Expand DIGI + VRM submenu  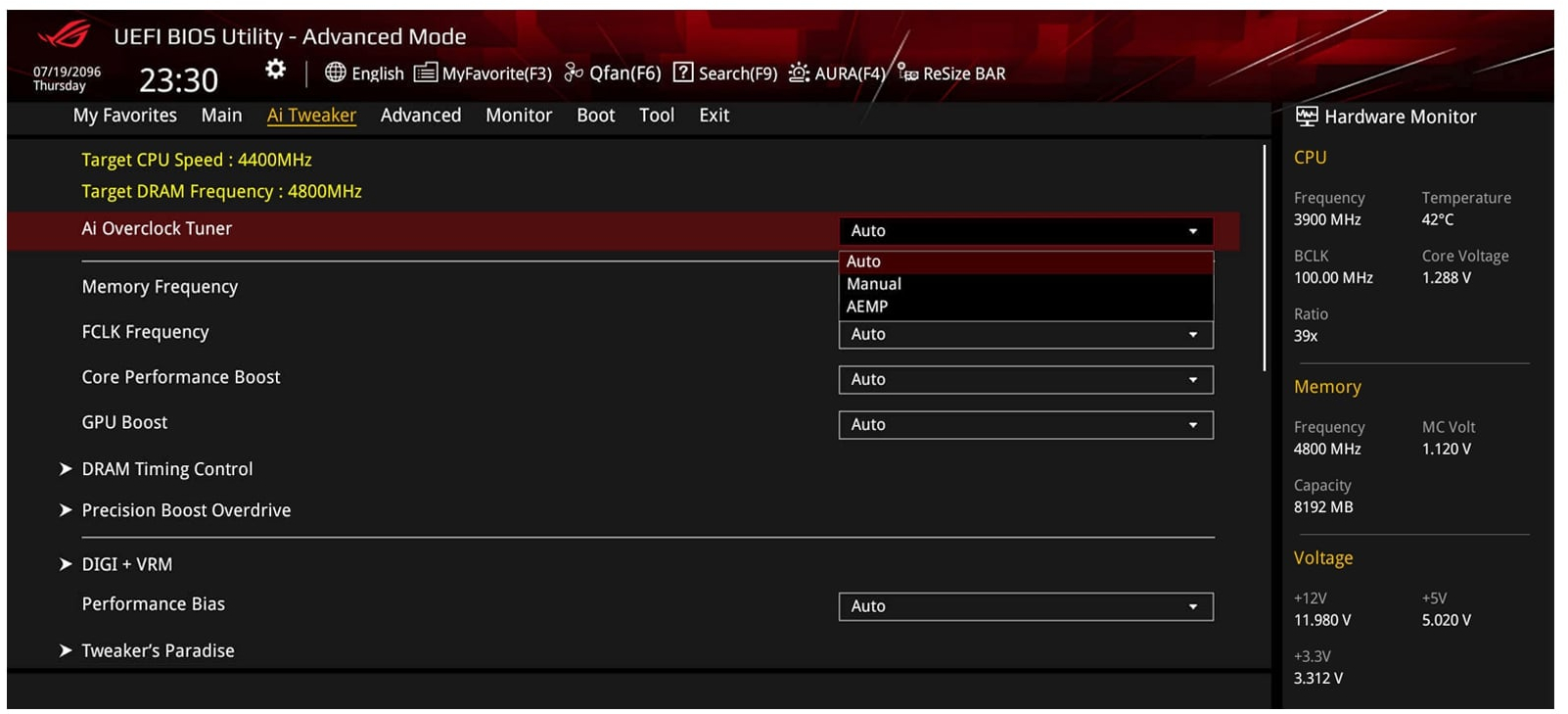coord(127,564)
